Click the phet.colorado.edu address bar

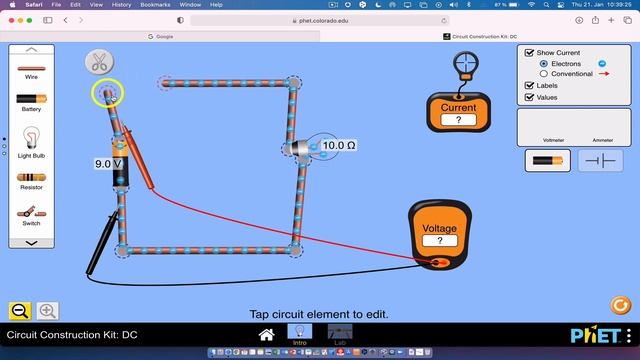coord(320,20)
